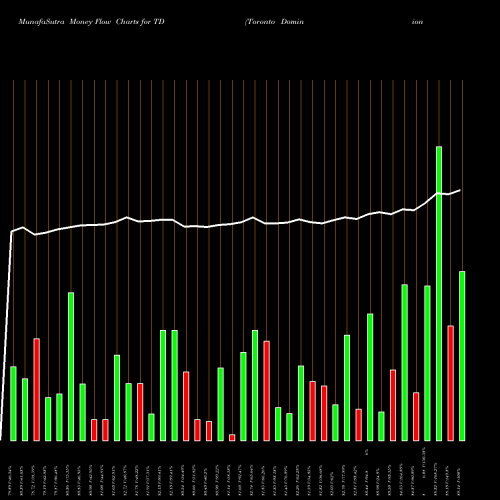Select the tallest green money flow bar

pyautogui.click(x=439, y=294)
